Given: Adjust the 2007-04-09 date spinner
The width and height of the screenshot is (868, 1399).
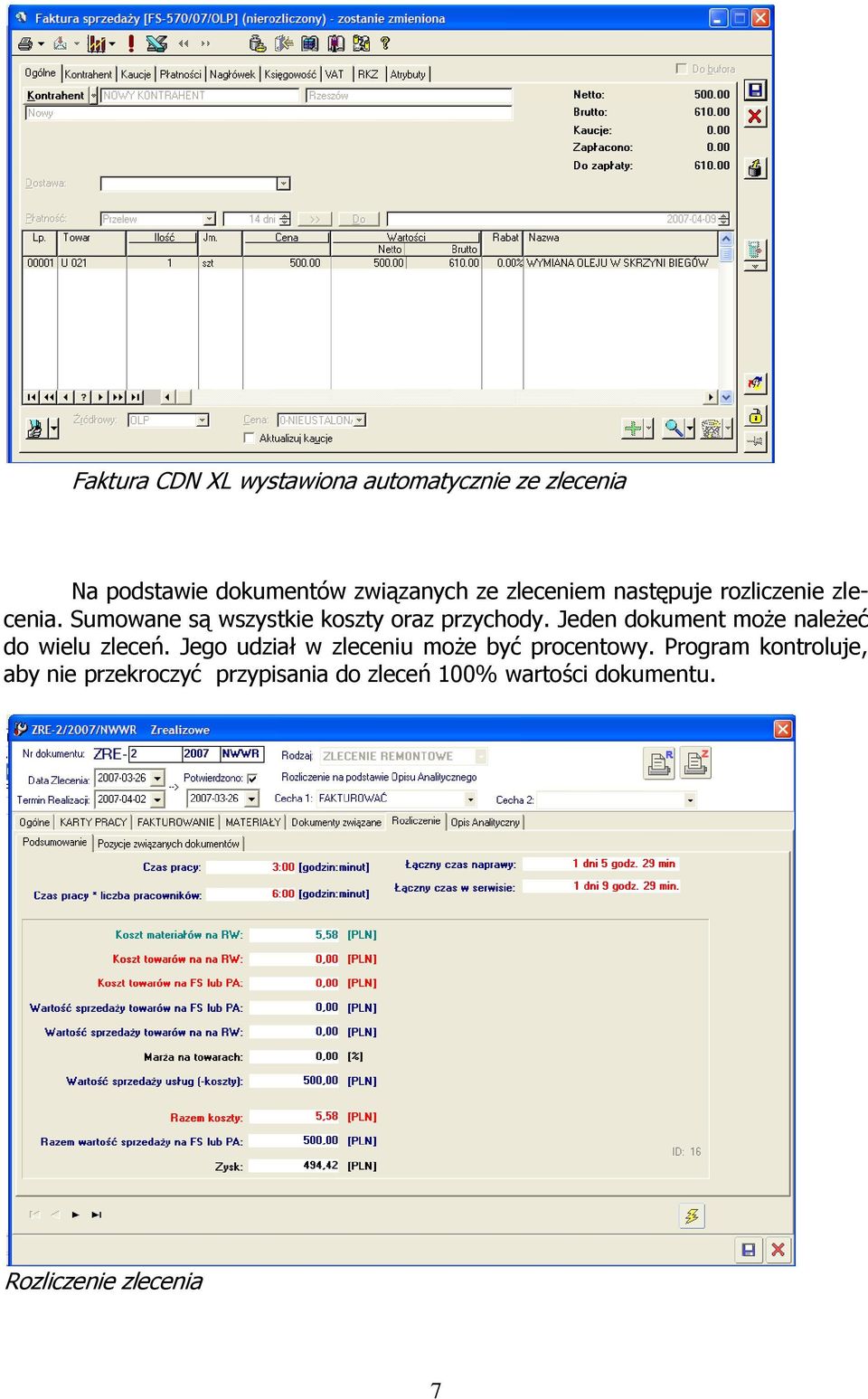Looking at the screenshot, I should point(723,219).
